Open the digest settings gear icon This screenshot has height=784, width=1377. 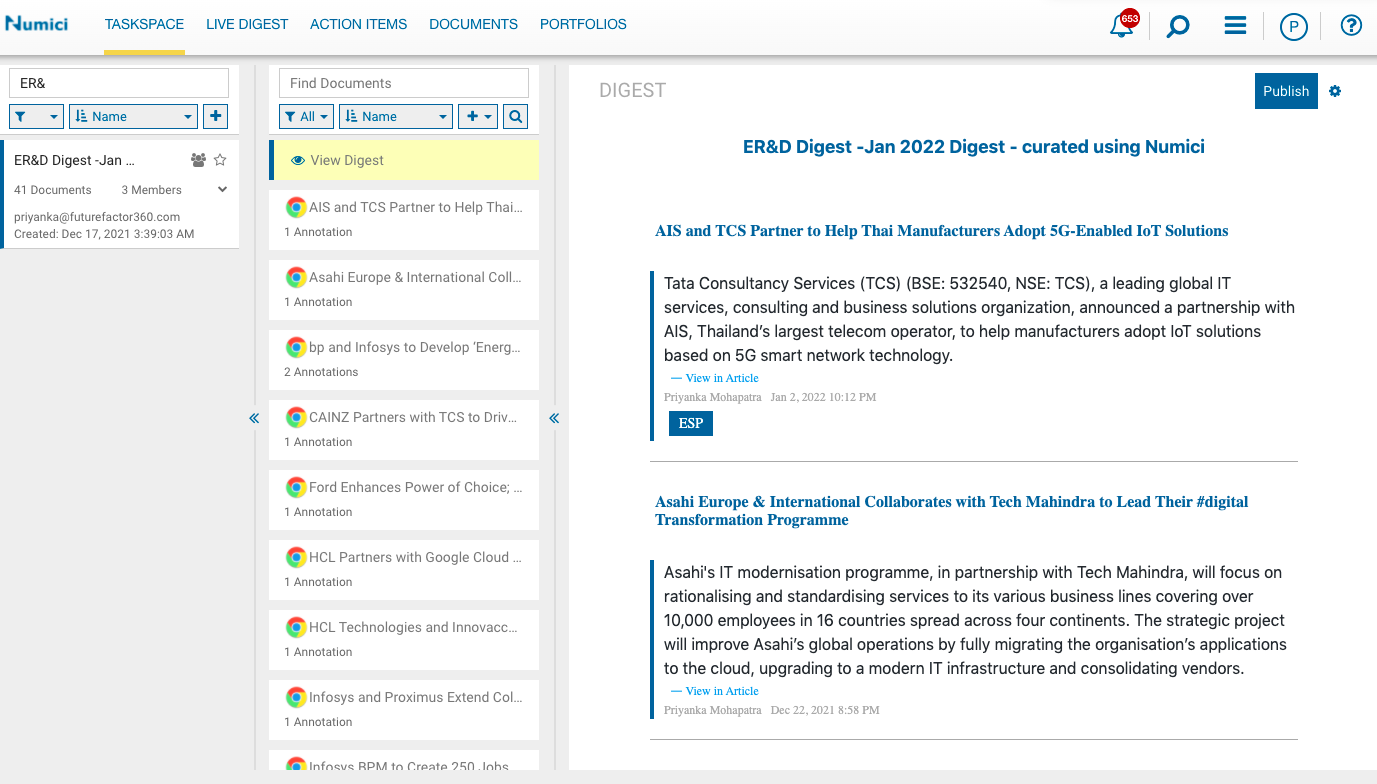pos(1335,91)
